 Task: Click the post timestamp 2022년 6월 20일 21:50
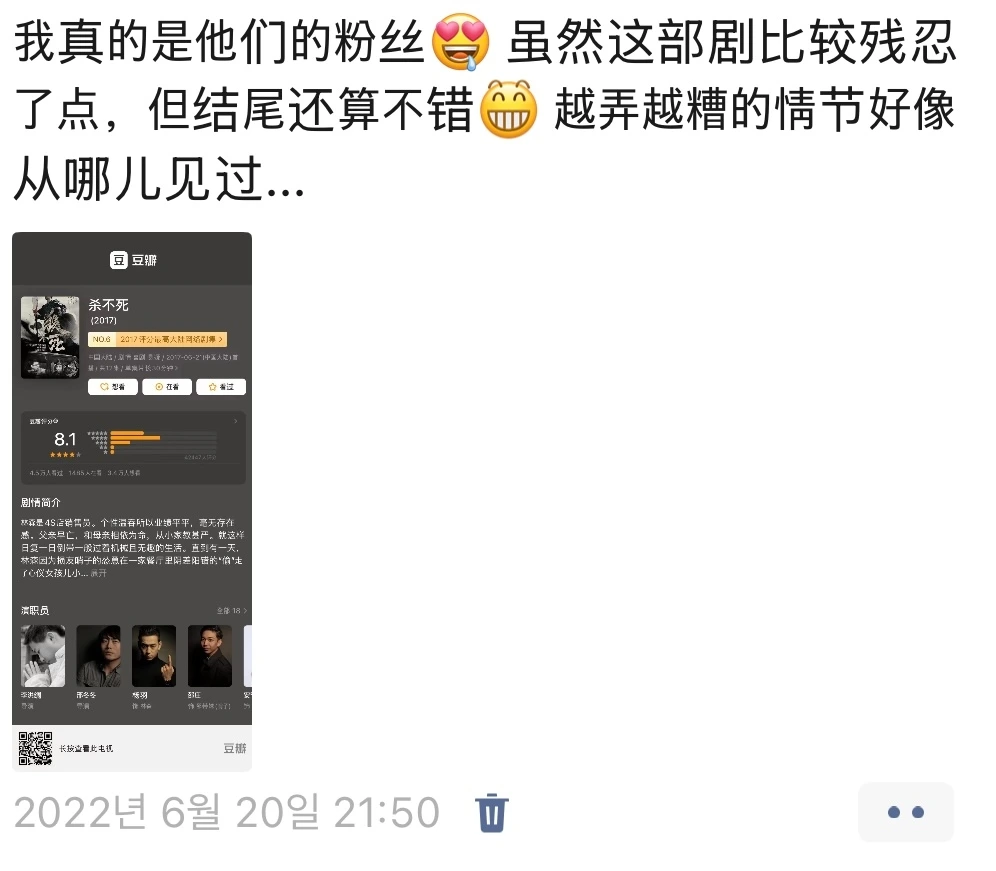pyautogui.click(x=227, y=813)
